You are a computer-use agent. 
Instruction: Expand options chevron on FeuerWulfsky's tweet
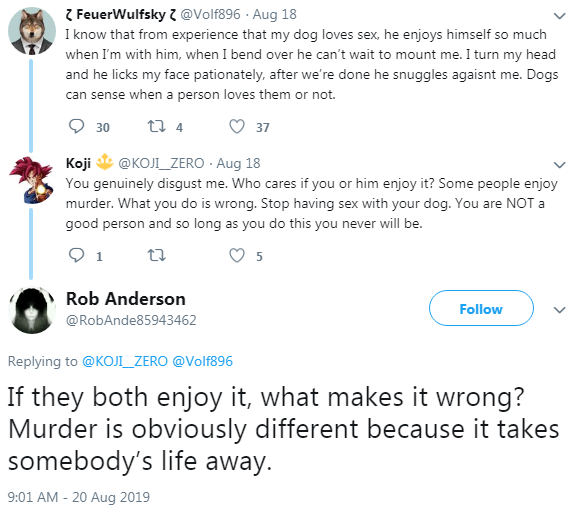coord(559,16)
